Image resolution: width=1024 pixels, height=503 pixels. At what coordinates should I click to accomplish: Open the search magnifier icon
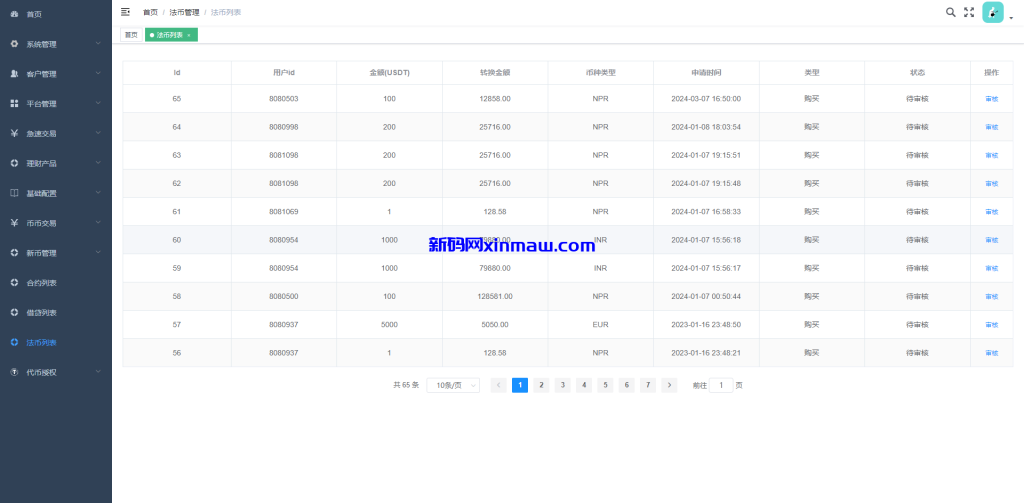[950, 12]
